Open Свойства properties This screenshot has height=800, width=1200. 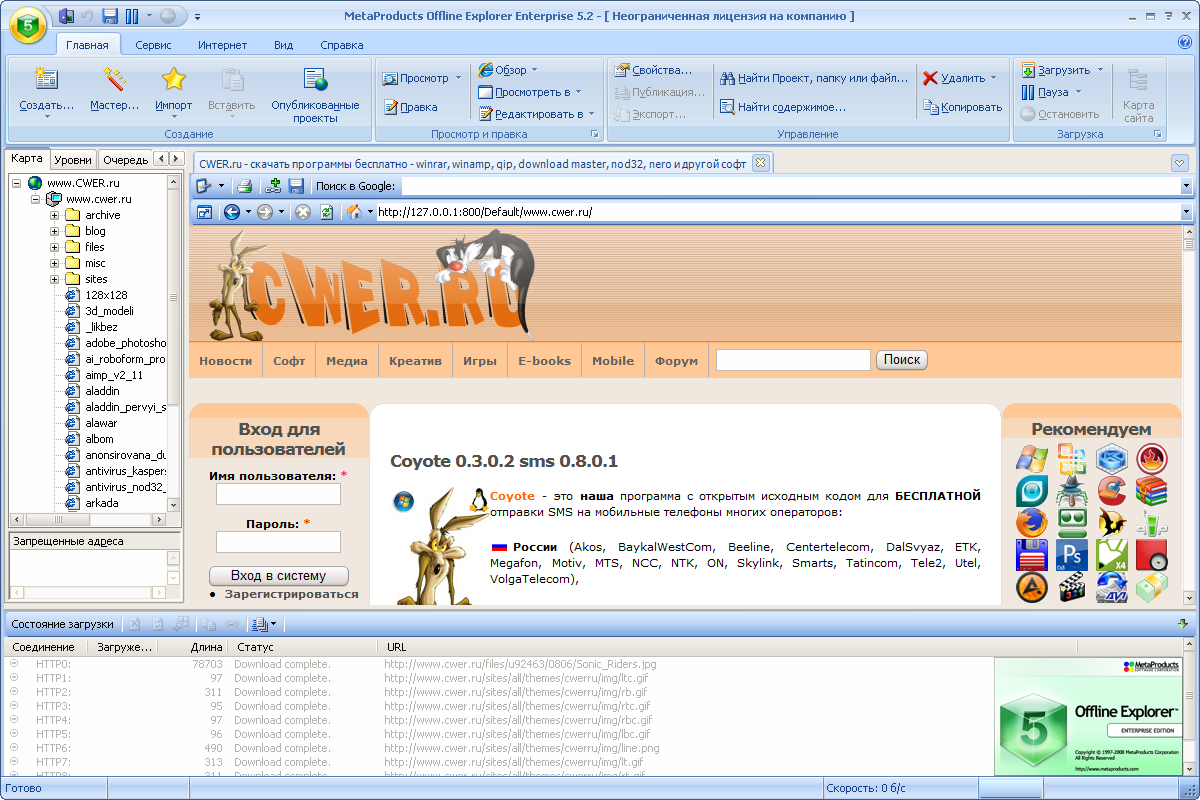pos(653,70)
